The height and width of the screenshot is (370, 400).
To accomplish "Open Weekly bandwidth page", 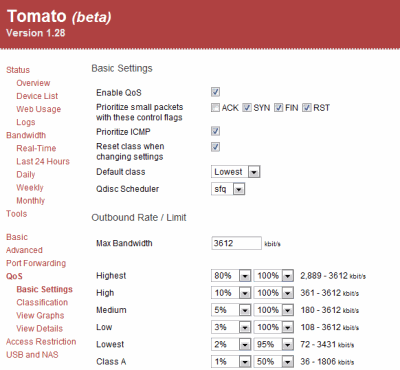I will (30, 188).
